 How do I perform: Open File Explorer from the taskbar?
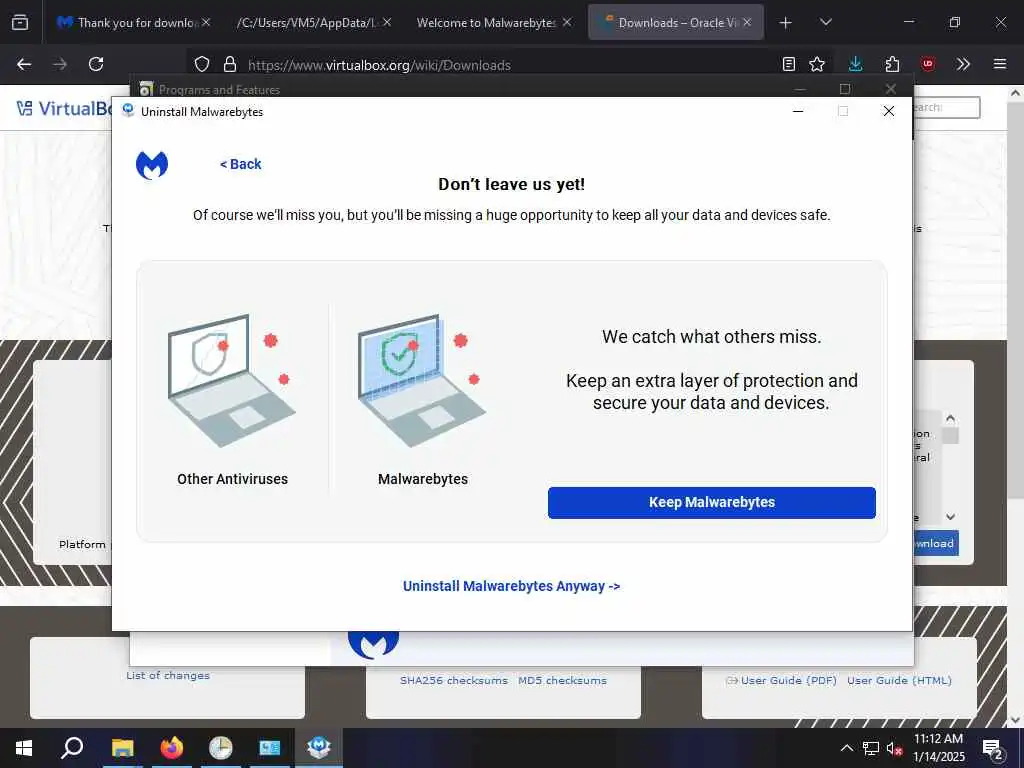(x=122, y=748)
